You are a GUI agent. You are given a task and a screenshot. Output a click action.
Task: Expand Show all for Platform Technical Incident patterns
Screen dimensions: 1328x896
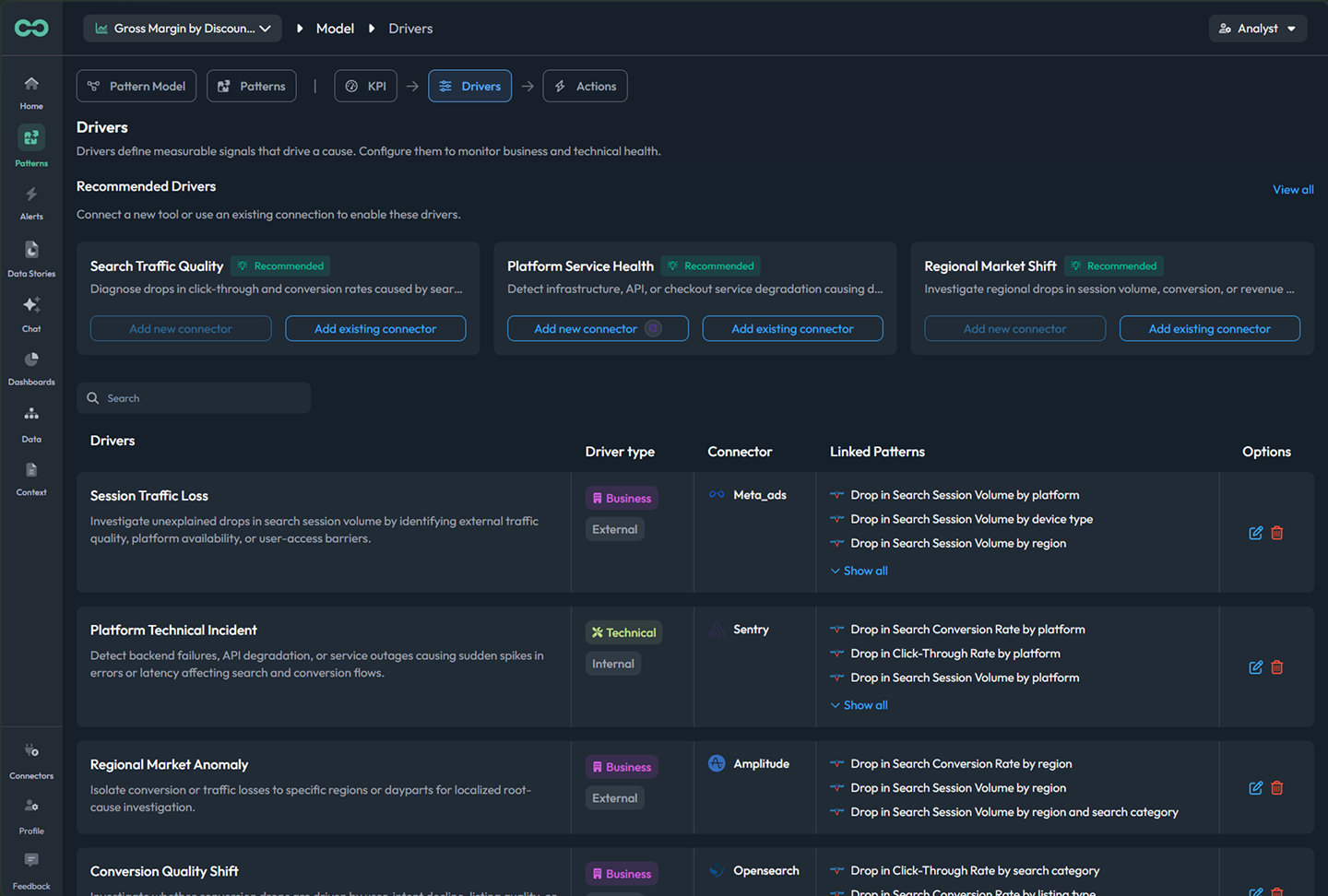[859, 705]
